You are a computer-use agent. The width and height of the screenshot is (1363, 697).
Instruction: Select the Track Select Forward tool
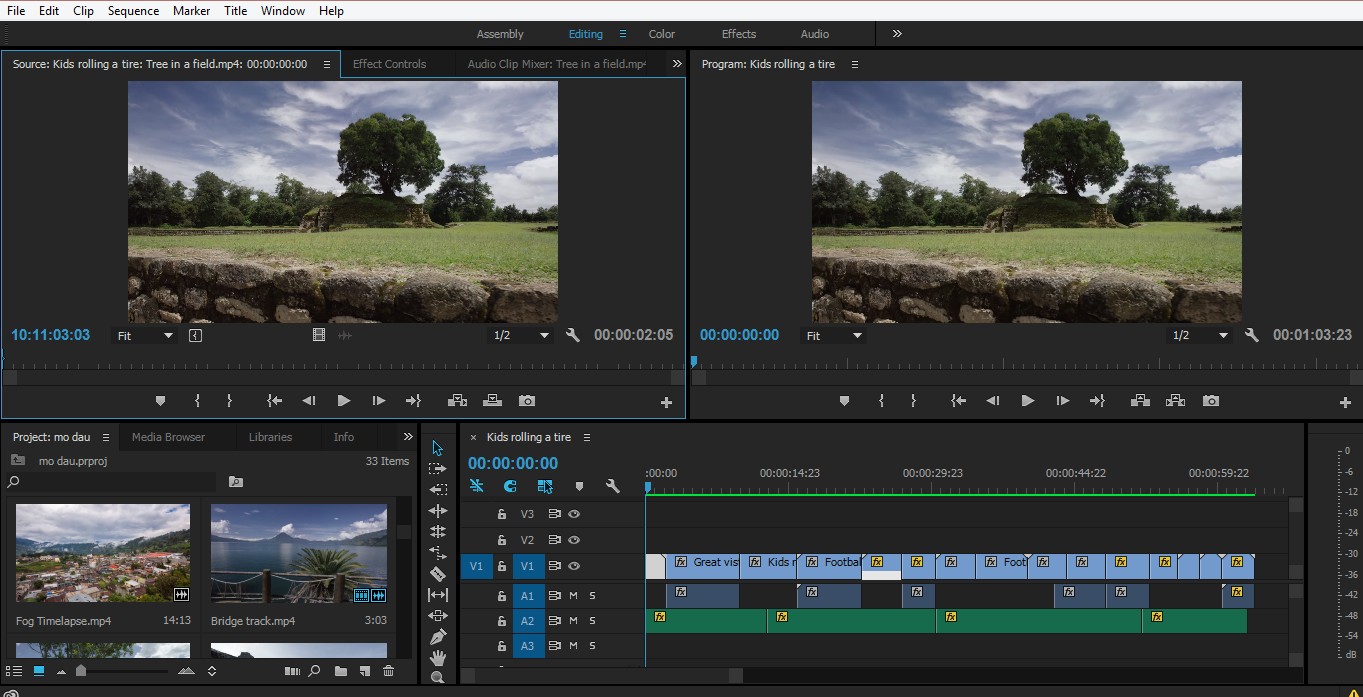[437, 468]
